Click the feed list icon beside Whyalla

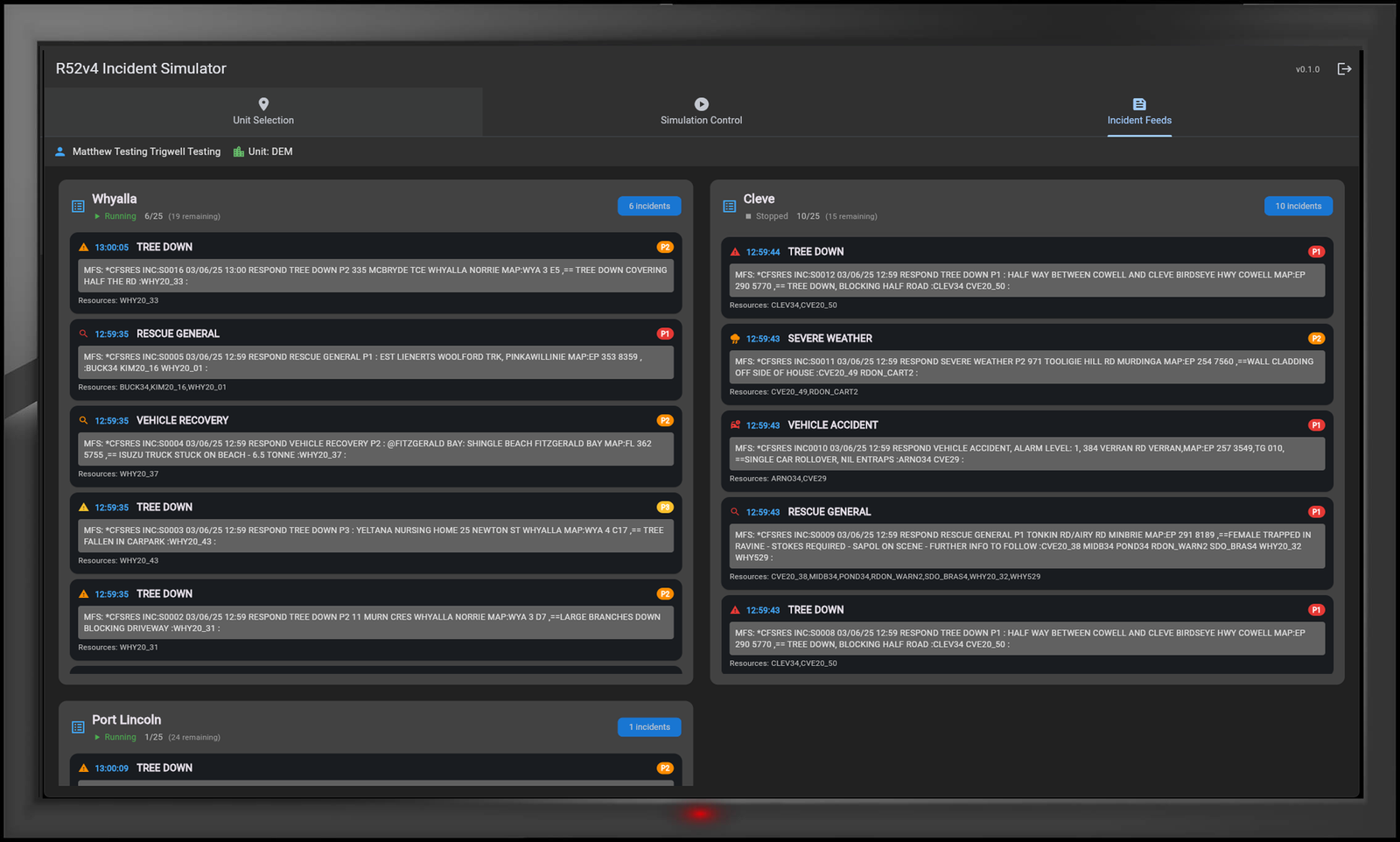76,205
